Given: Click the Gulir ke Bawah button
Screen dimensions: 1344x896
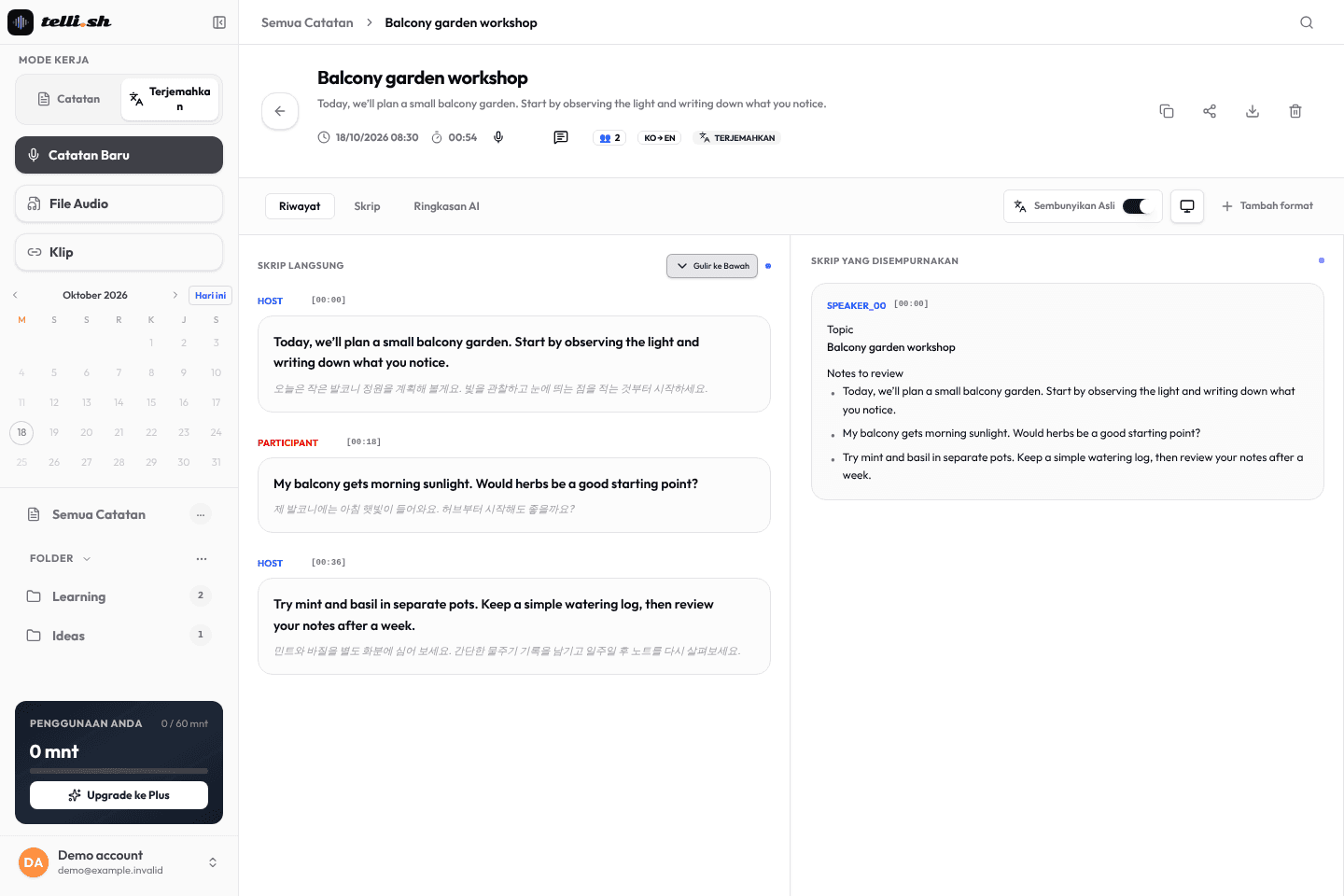Looking at the screenshot, I should (x=712, y=266).
